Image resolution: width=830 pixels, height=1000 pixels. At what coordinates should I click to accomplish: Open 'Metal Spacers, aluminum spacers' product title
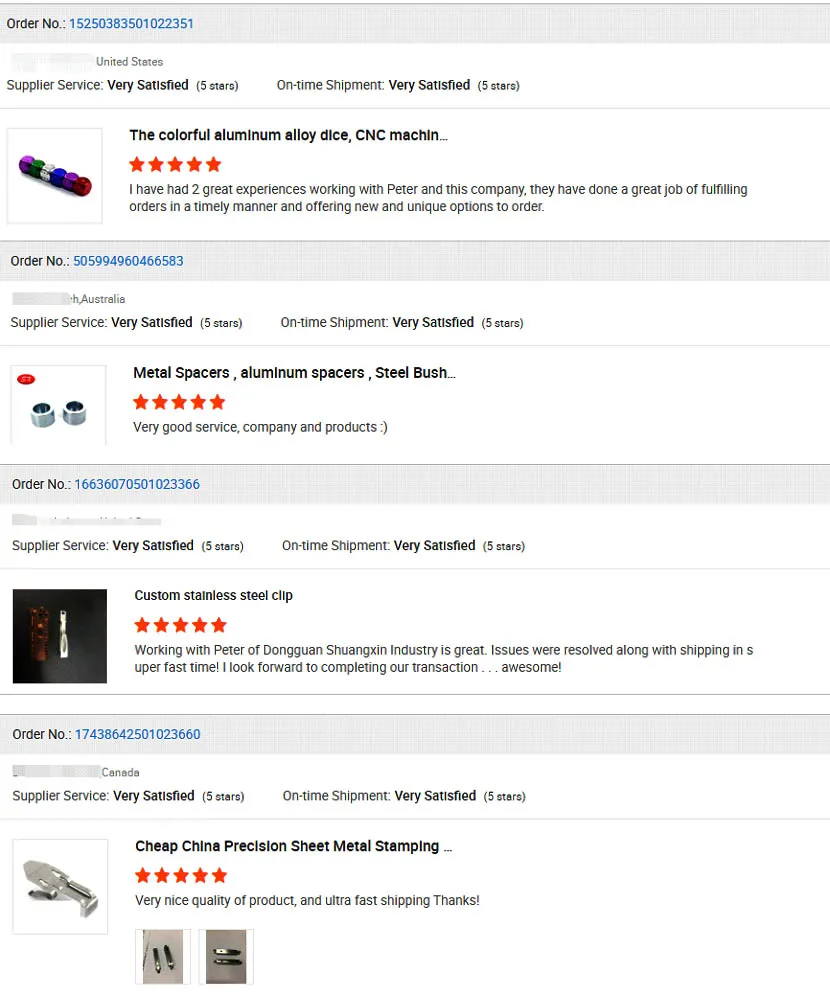[x=294, y=373]
